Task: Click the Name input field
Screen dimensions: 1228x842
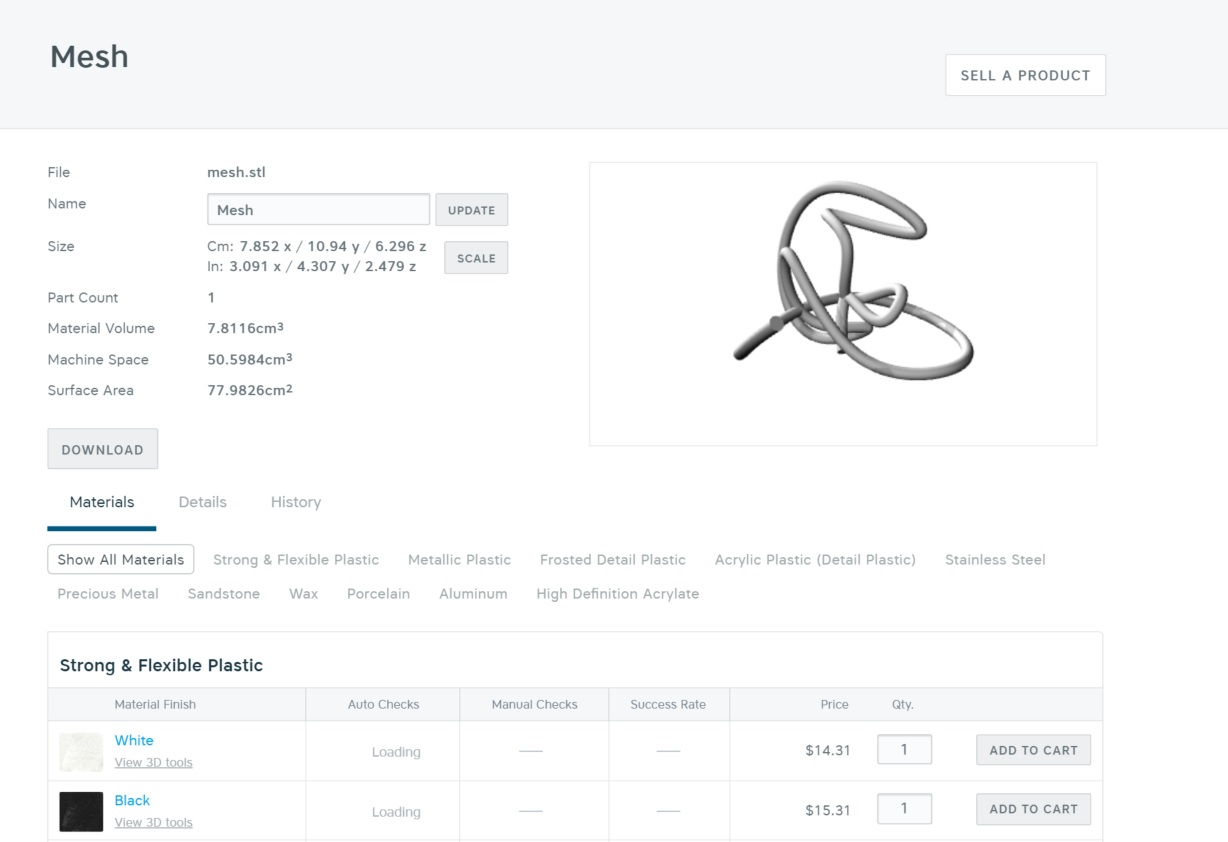Action: point(318,210)
